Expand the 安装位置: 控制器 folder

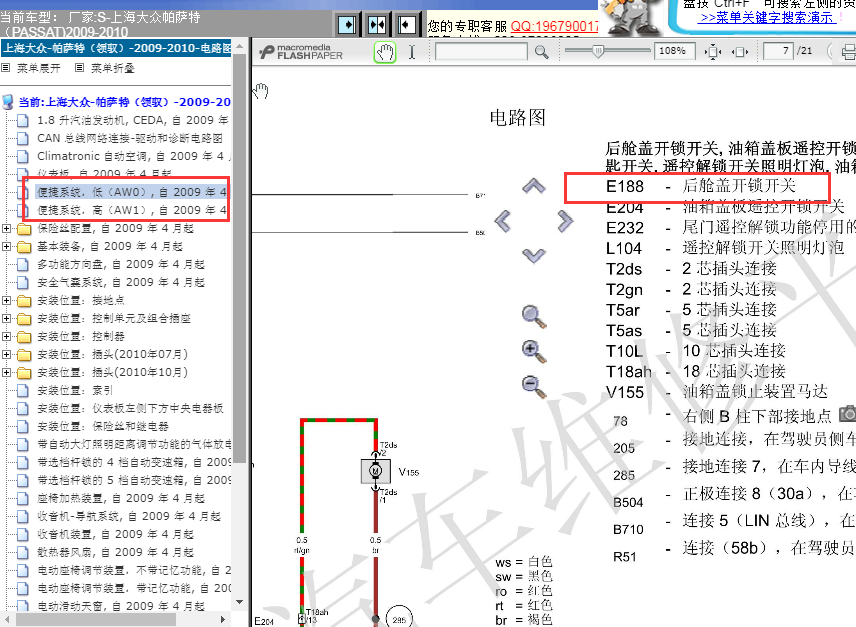click(6, 336)
